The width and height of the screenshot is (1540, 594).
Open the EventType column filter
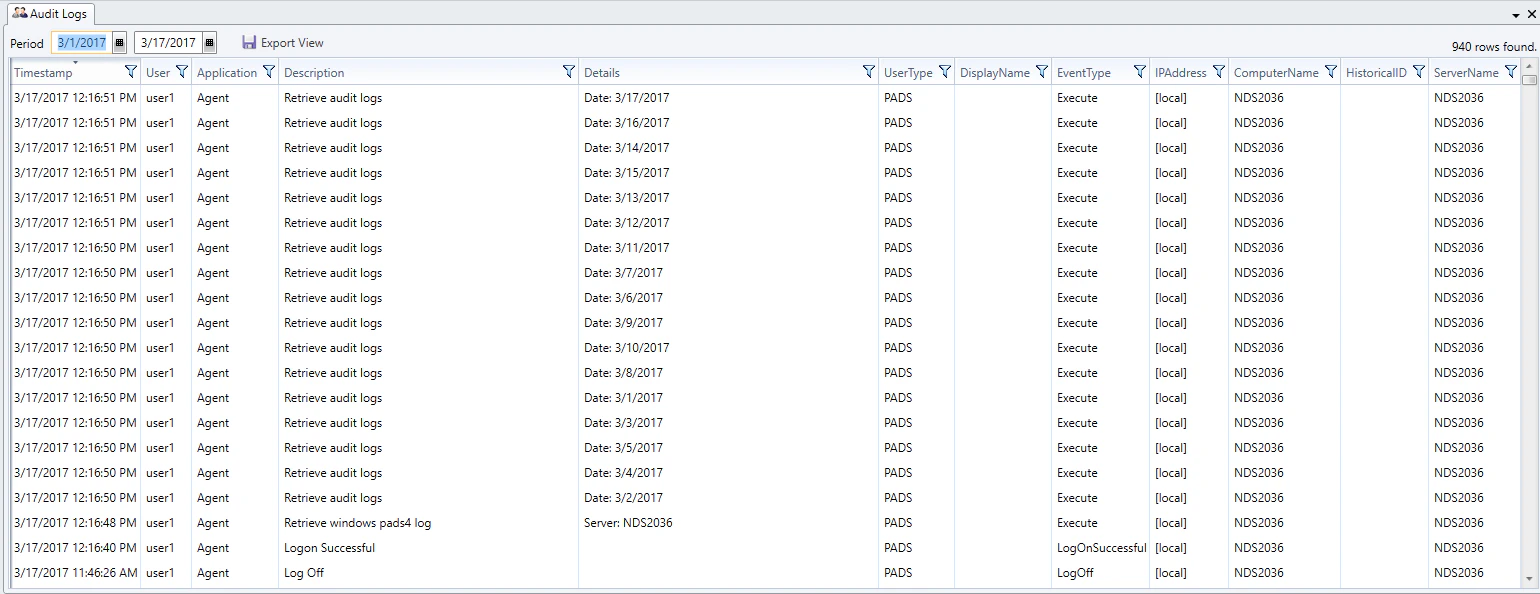click(x=1139, y=71)
